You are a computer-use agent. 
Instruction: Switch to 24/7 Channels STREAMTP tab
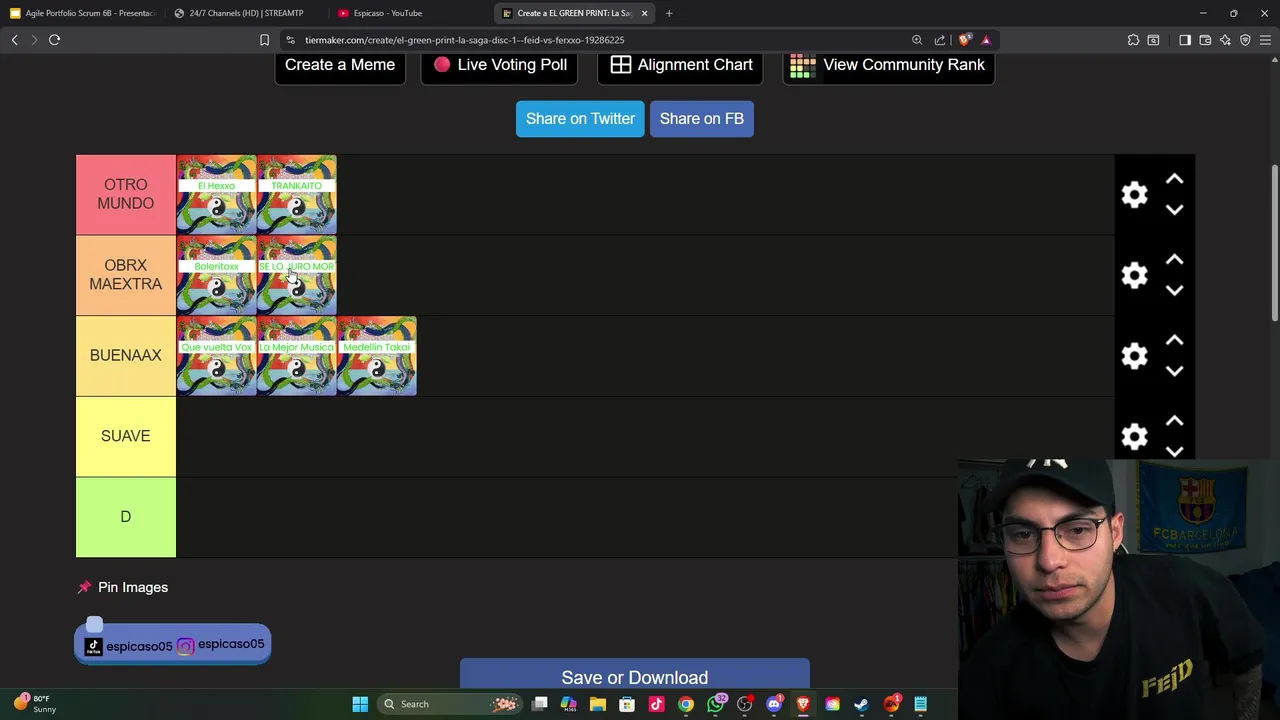click(246, 13)
